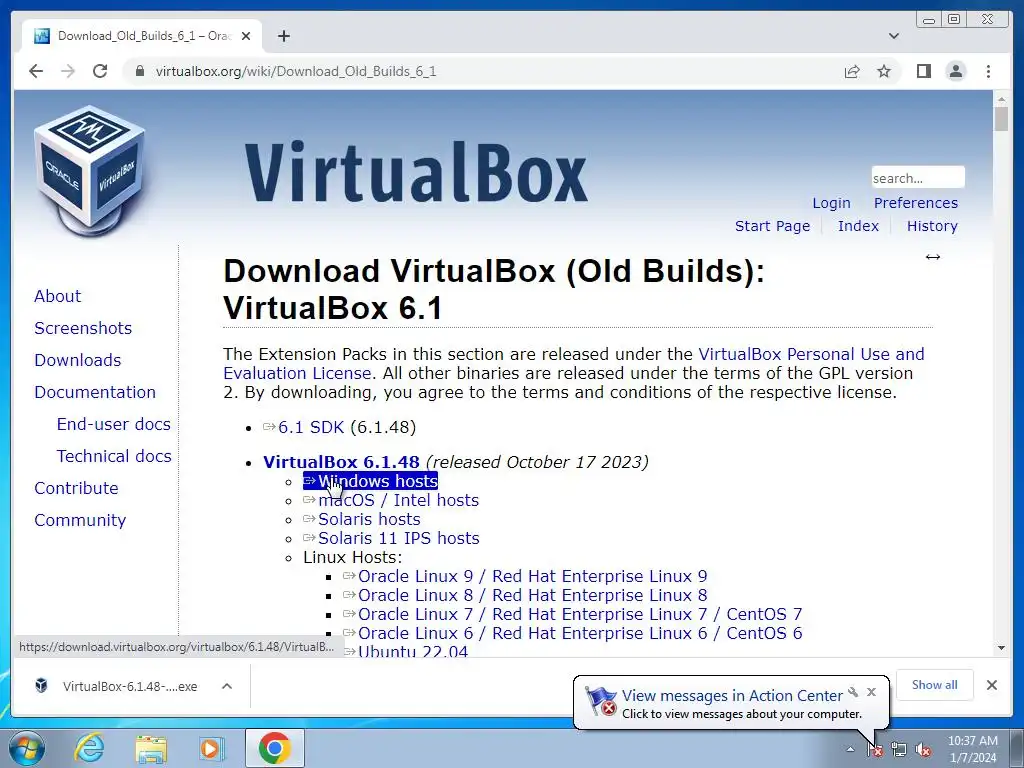The width and height of the screenshot is (1024, 768).
Task: Open Downloads in the sidebar
Action: tap(78, 360)
